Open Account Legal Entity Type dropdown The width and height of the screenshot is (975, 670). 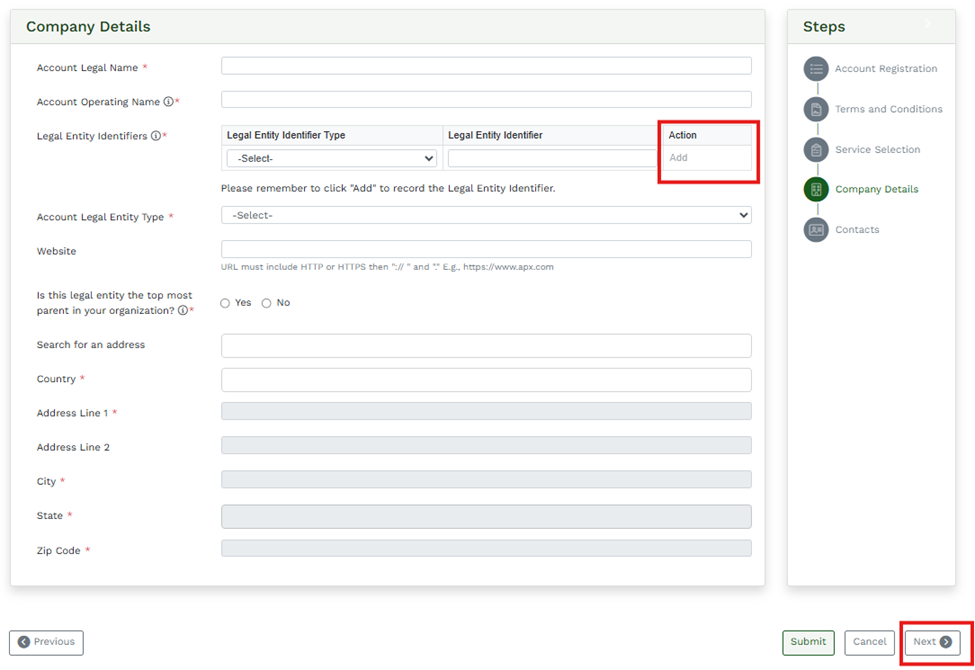486,215
